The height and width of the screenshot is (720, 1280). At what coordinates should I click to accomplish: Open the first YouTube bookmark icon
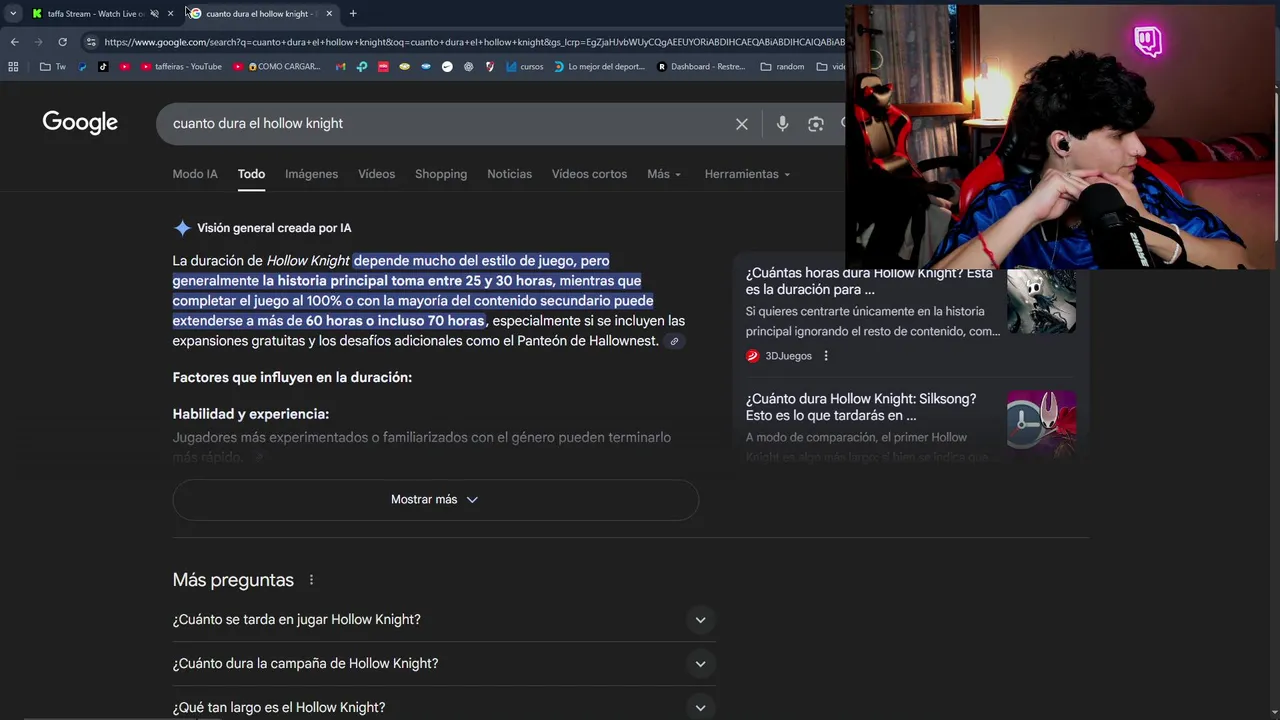124,67
